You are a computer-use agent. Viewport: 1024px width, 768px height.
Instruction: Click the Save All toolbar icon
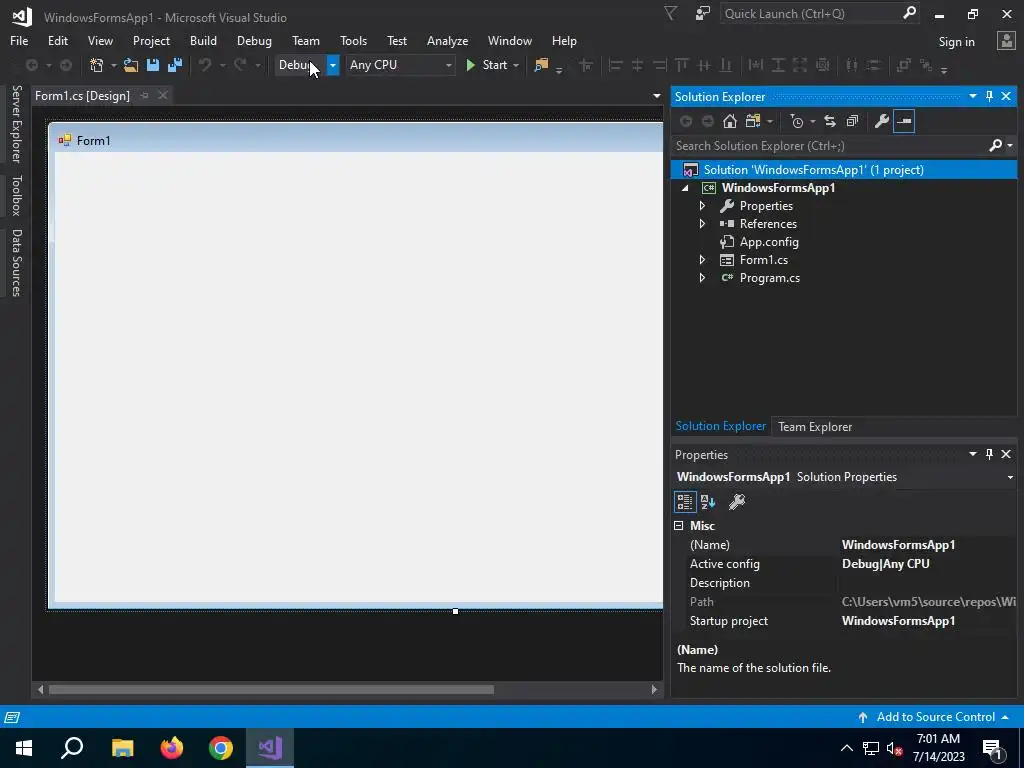click(x=175, y=65)
